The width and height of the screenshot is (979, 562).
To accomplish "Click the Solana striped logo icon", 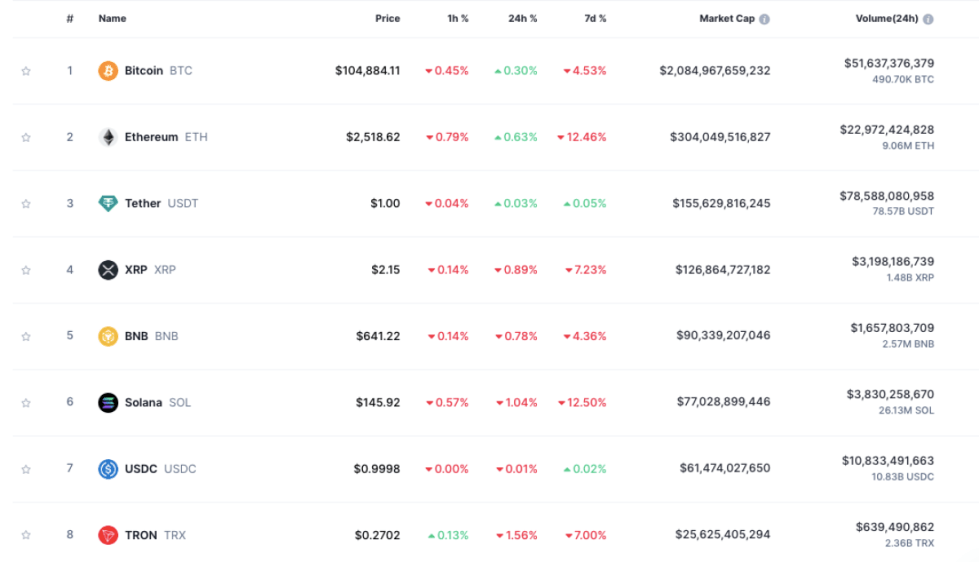I will click(108, 402).
